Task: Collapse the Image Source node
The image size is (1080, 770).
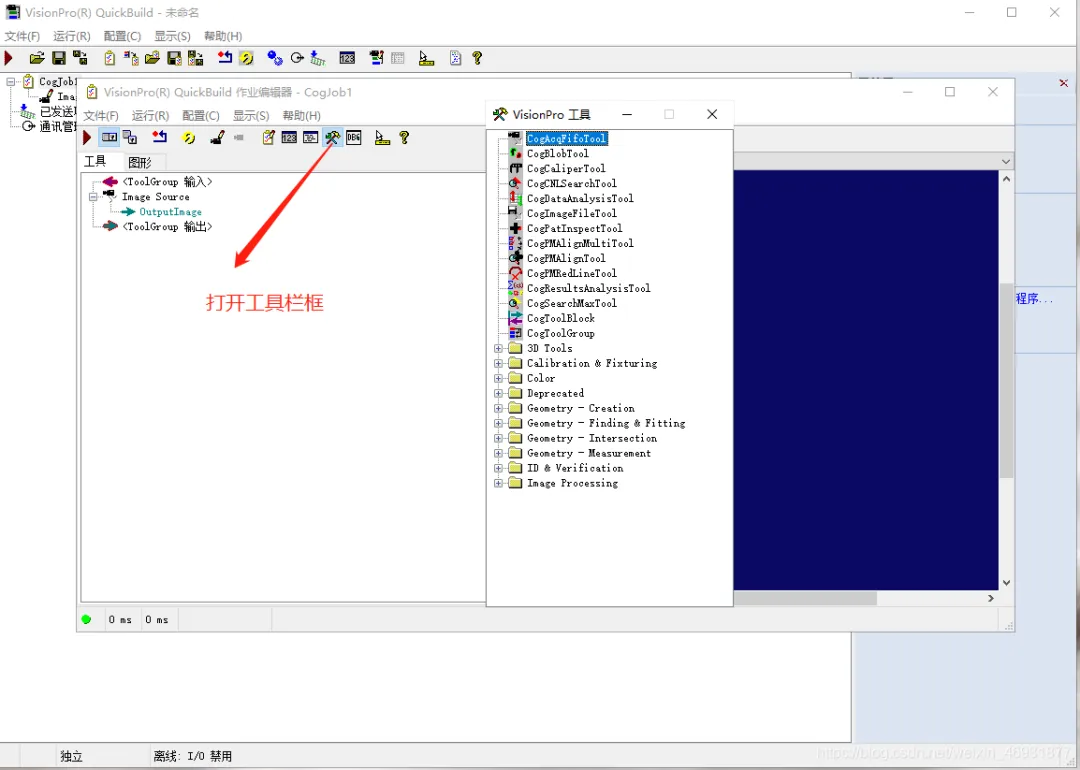Action: coord(93,197)
